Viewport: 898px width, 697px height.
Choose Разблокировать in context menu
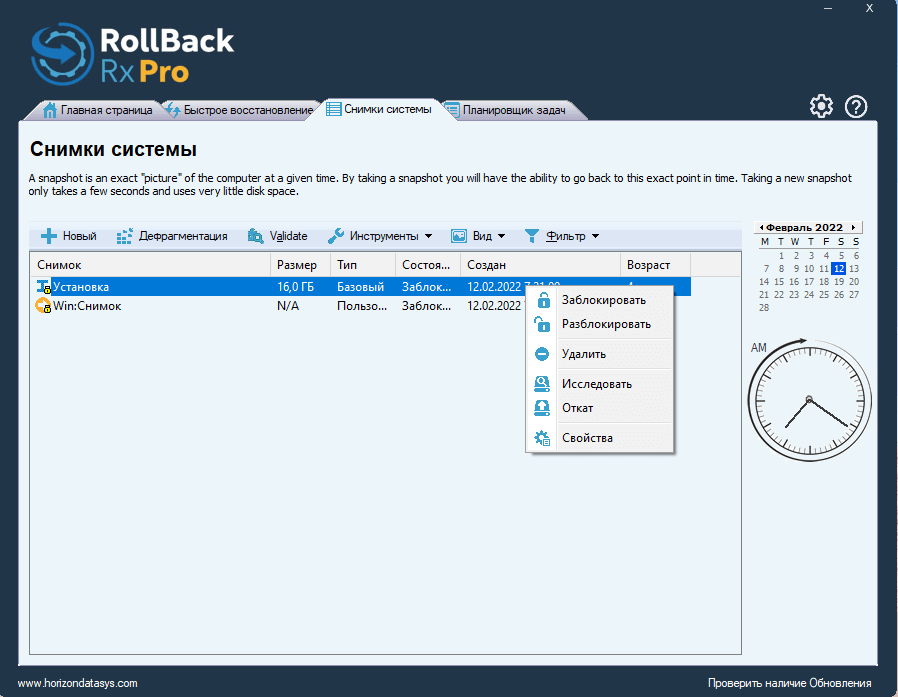(x=600, y=324)
